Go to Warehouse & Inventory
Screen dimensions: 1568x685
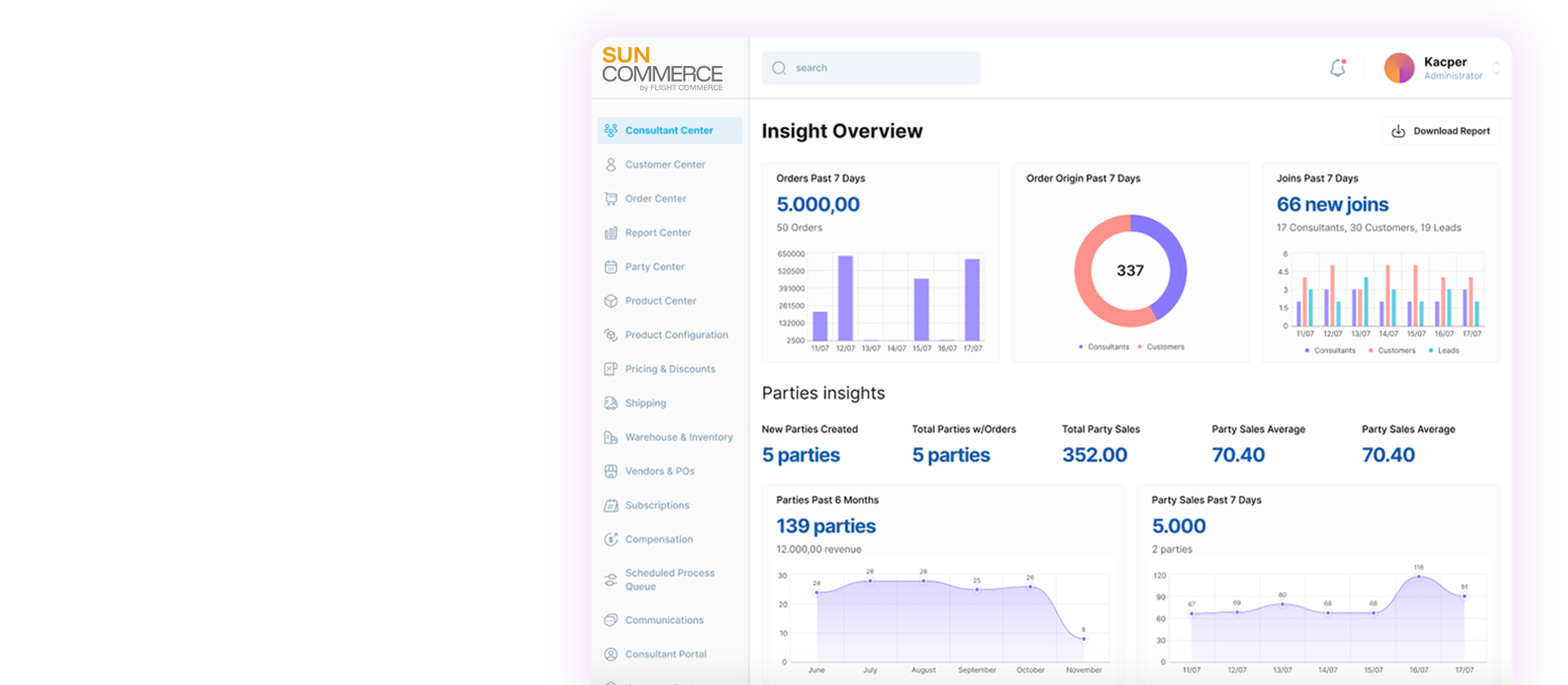click(679, 438)
